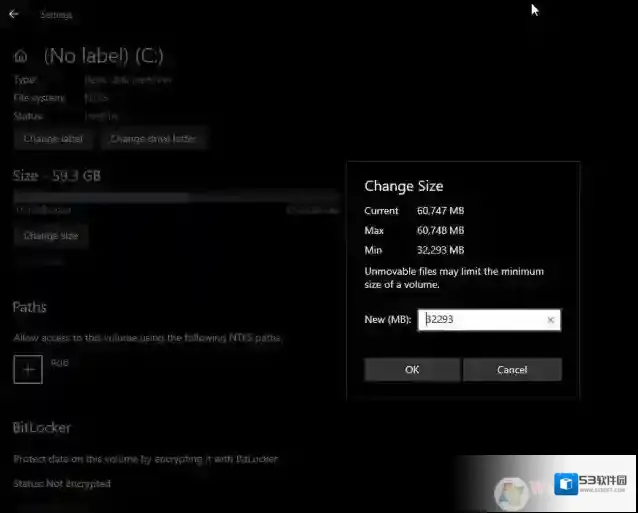Screen dimensions: 638x513
Task: Click the Paths section heading
Action: pyautogui.click(x=30, y=307)
